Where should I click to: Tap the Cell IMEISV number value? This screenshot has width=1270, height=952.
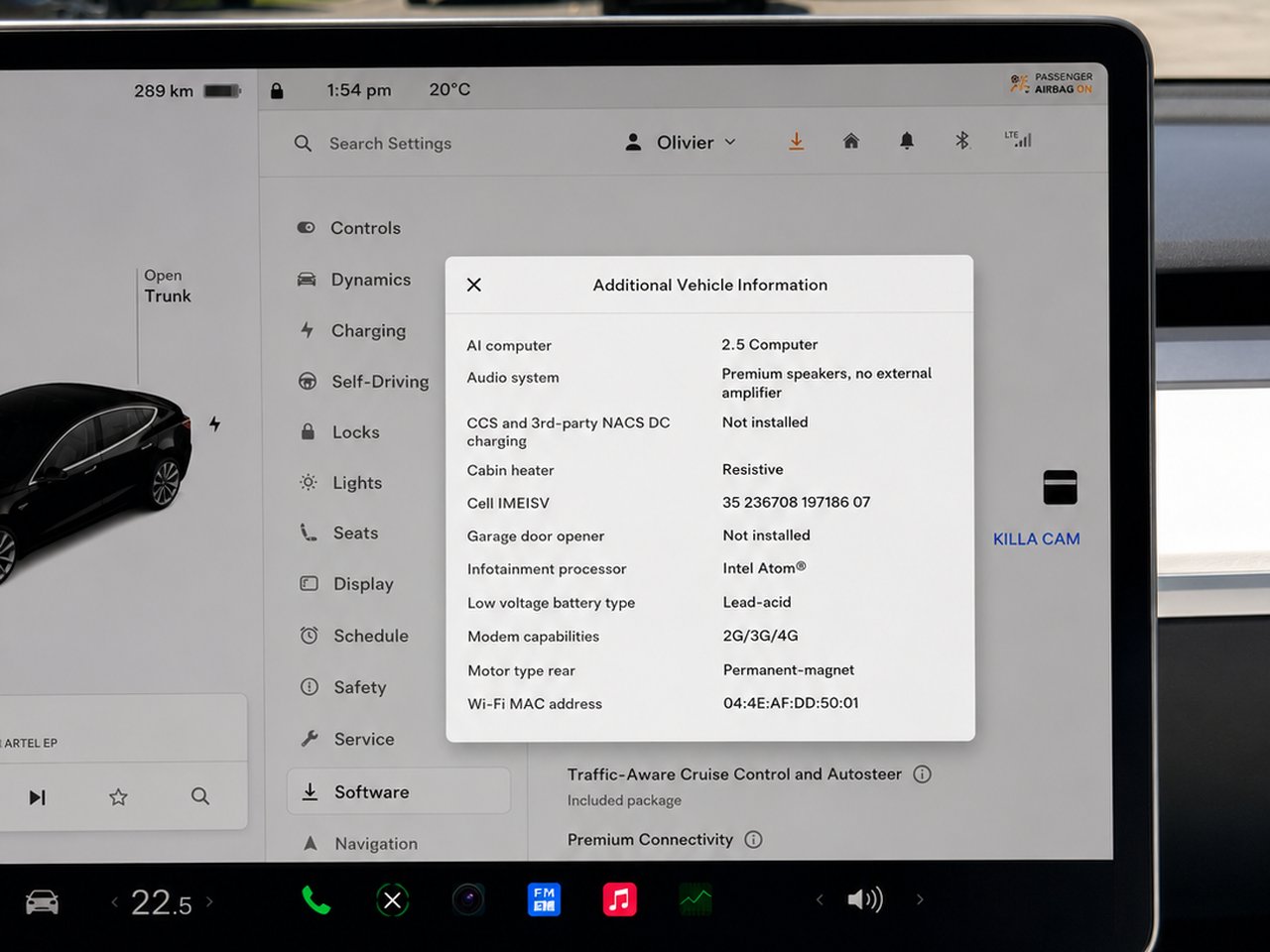click(x=796, y=503)
